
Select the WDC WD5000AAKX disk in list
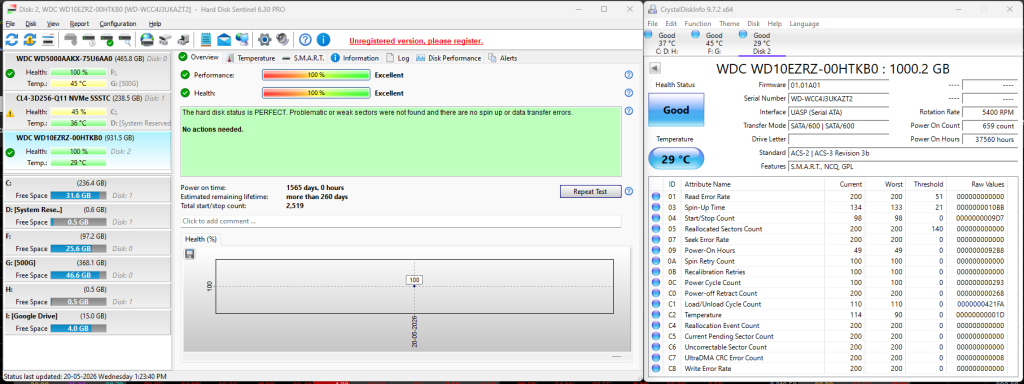point(87,58)
